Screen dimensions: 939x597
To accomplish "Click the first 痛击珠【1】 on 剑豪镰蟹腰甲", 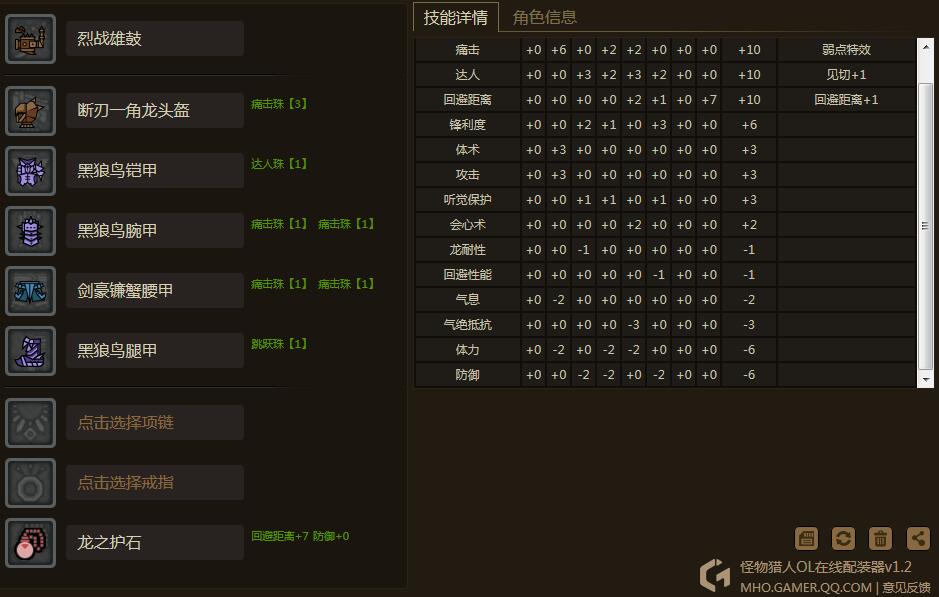I will (279, 283).
